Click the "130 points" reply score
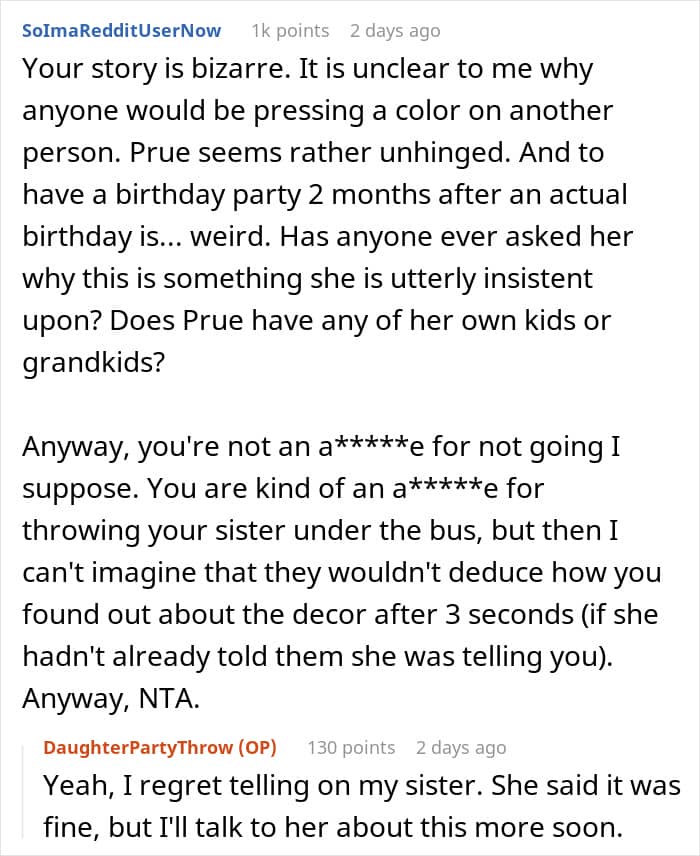This screenshot has height=856, width=700. pyautogui.click(x=351, y=747)
